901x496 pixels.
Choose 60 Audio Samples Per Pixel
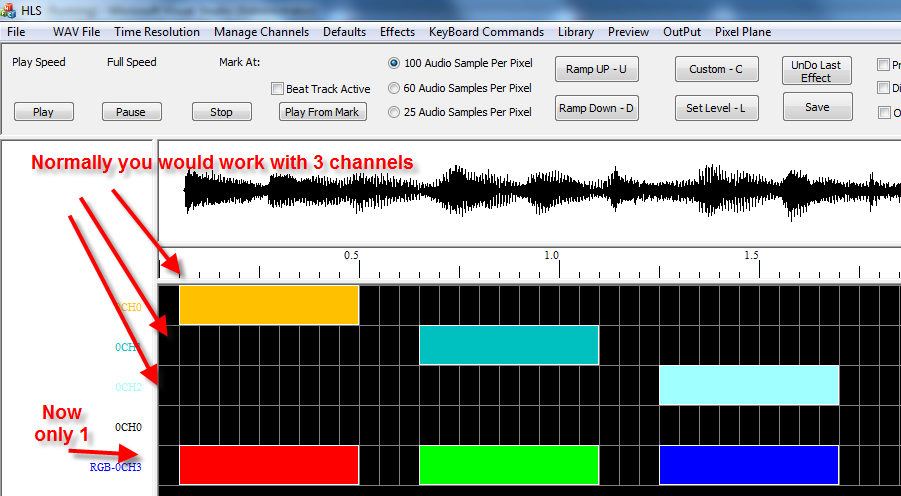(x=394, y=88)
